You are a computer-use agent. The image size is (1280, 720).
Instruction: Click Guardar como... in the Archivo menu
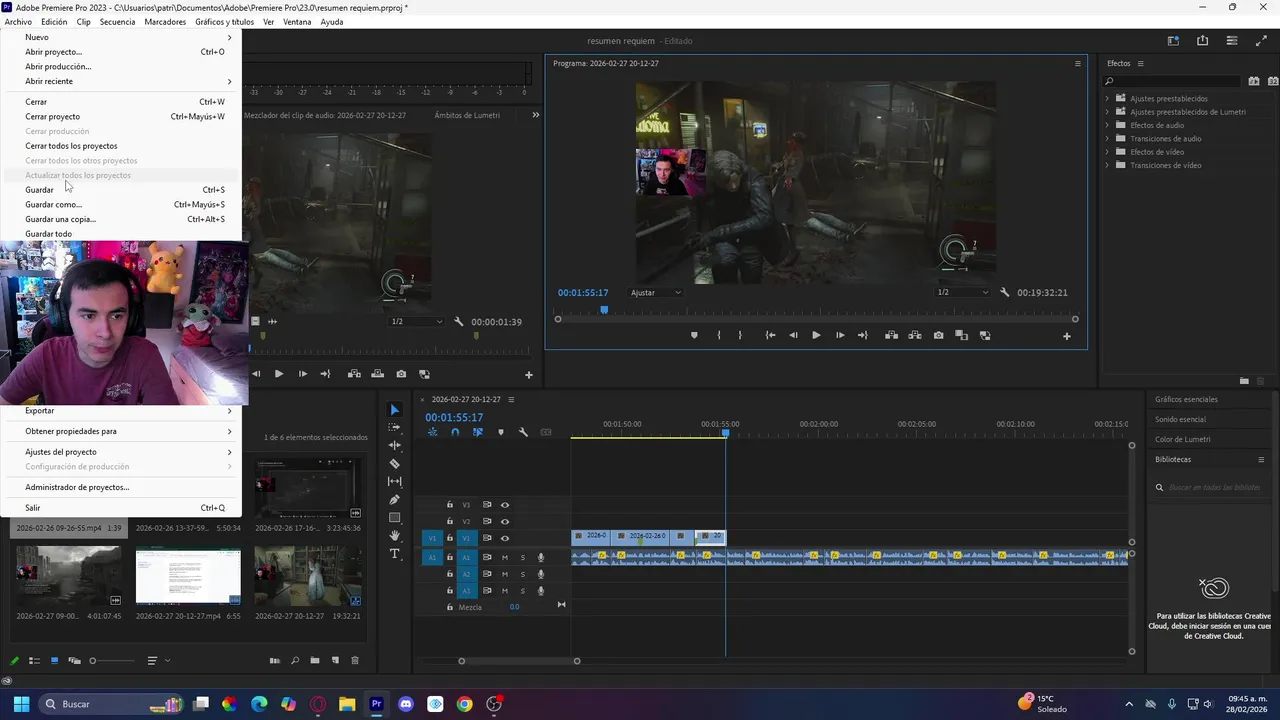54,204
